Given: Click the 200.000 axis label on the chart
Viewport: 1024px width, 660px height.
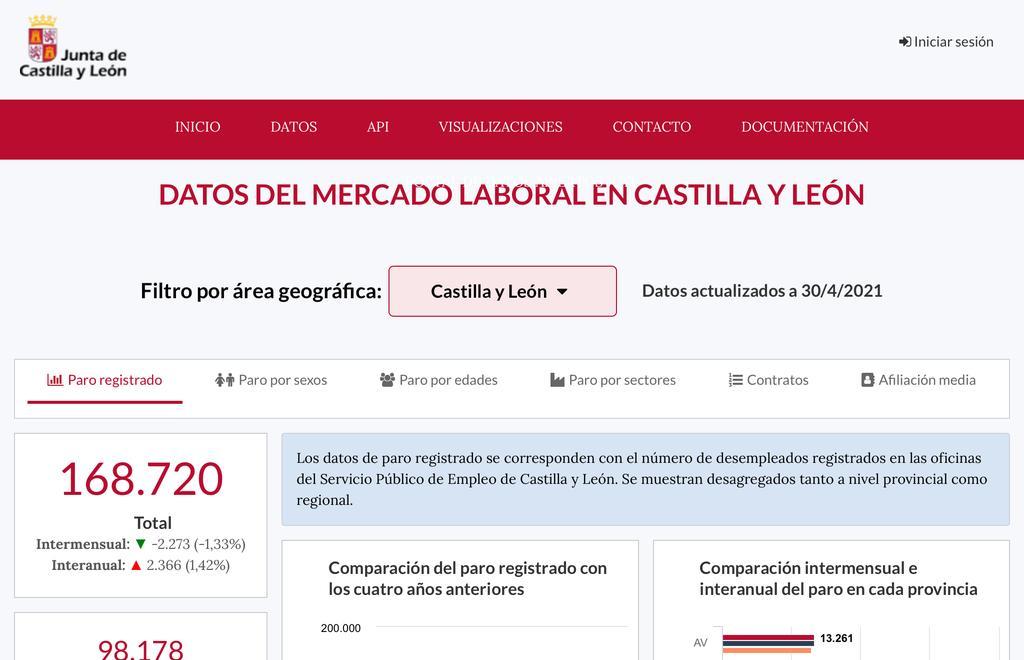Looking at the screenshot, I should 341,628.
